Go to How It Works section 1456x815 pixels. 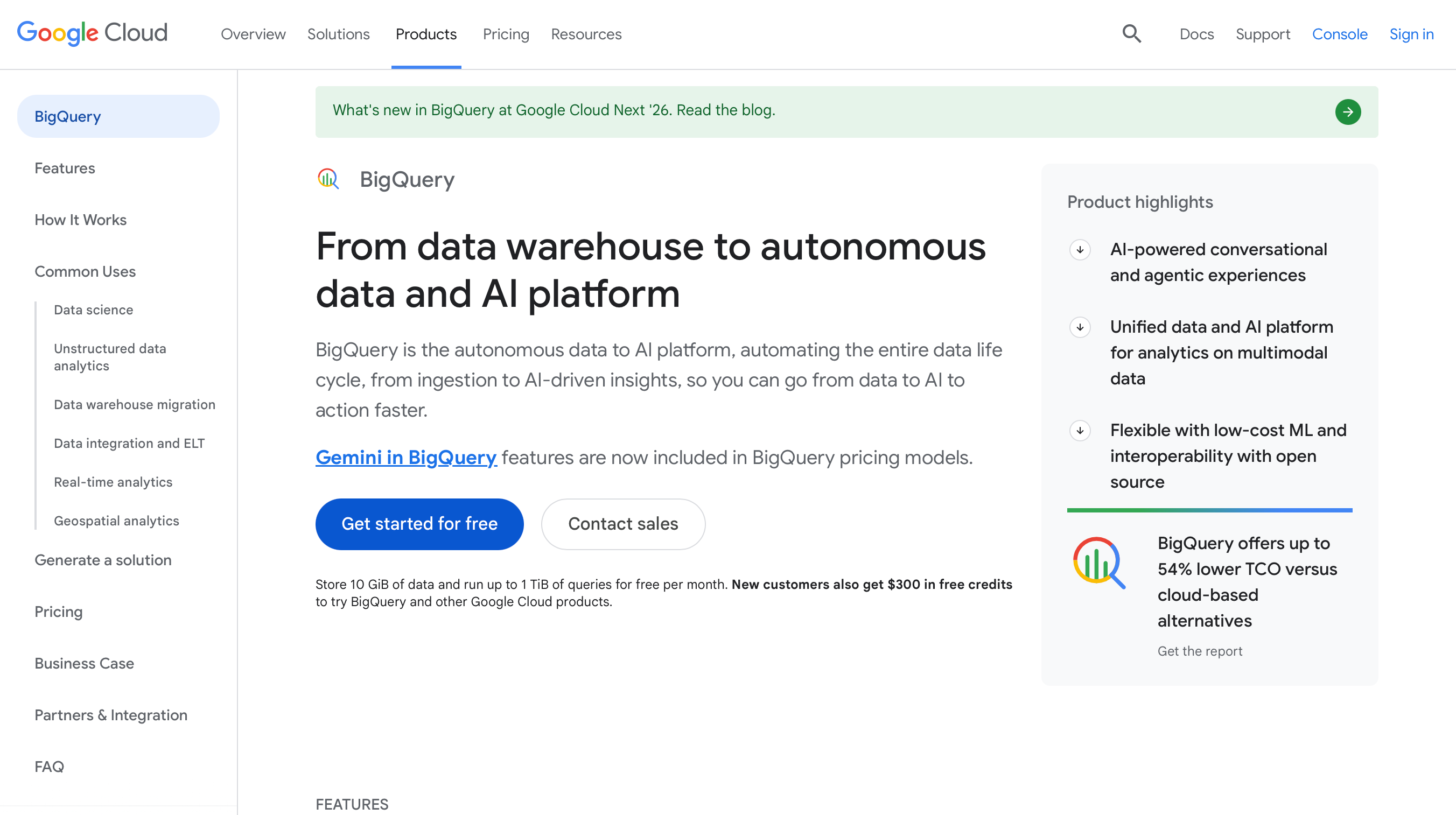[80, 220]
